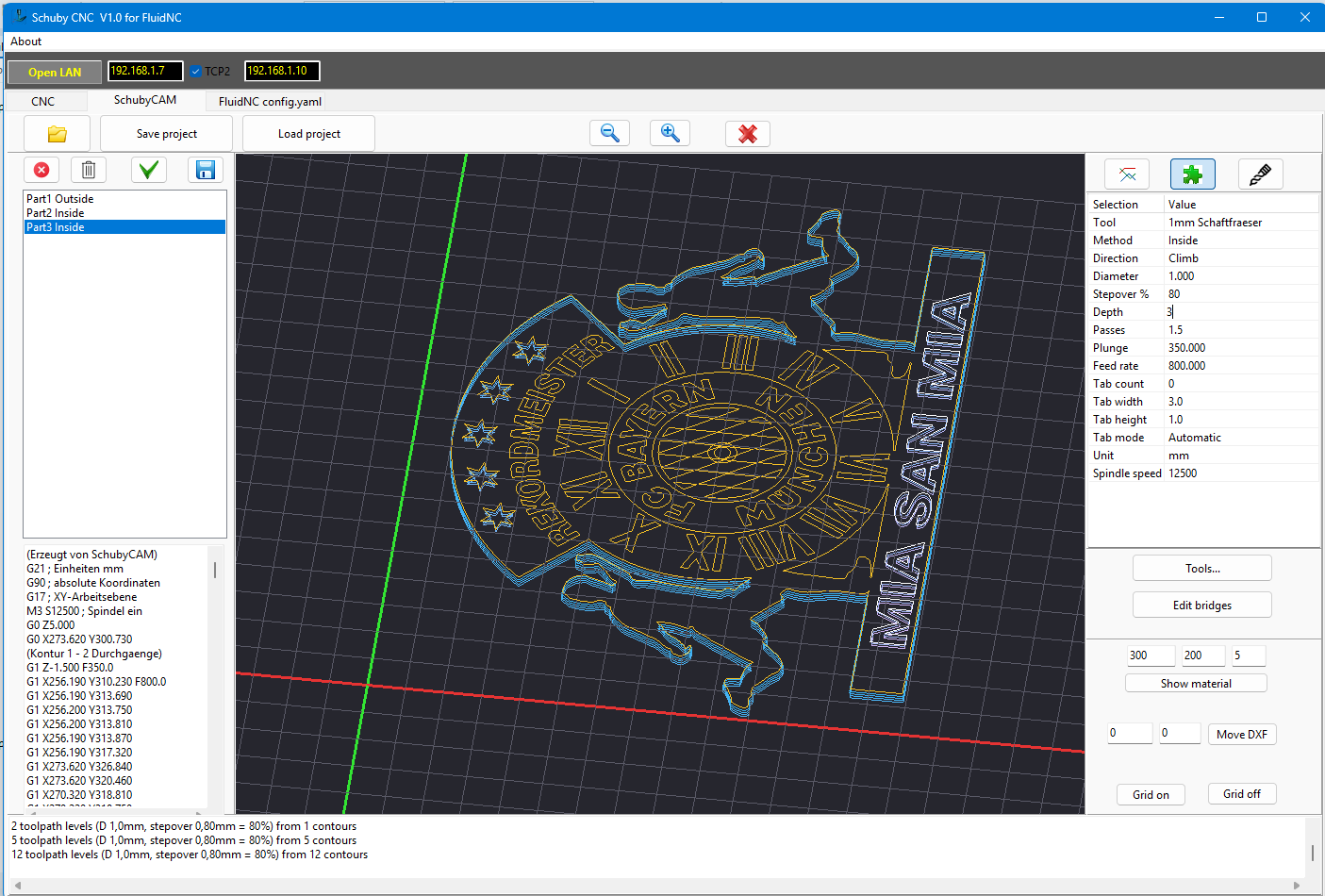Image resolution: width=1325 pixels, height=896 pixels.
Task: Click the Load project button
Action: [x=308, y=134]
